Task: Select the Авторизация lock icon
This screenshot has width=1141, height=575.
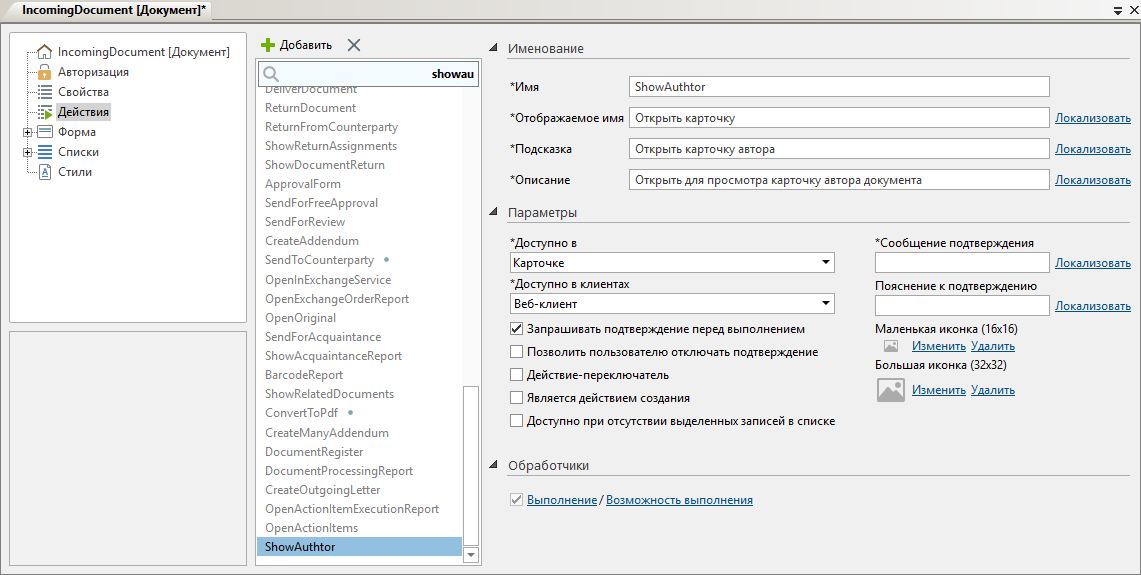Action: click(x=44, y=72)
